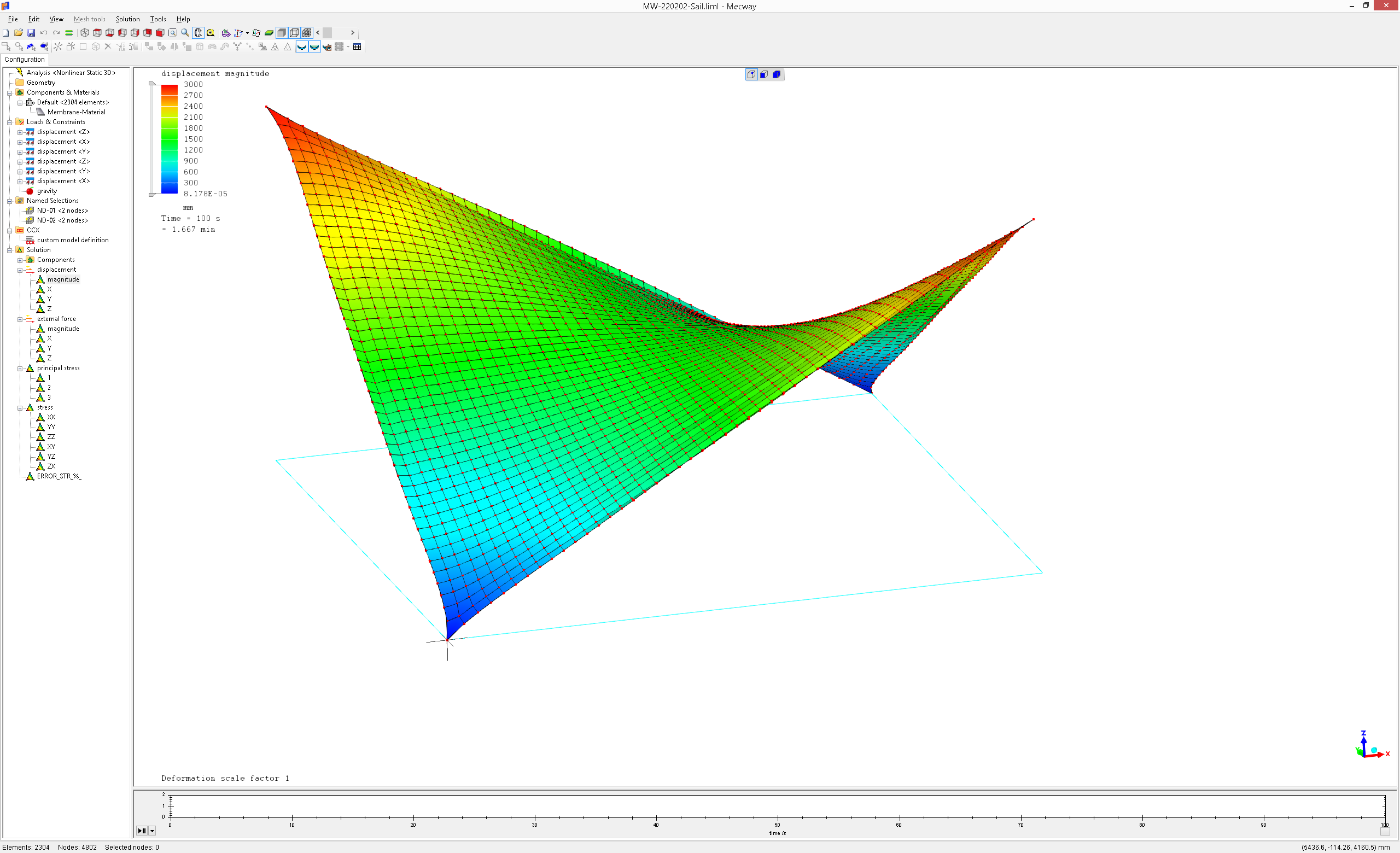Select custom model definition tree item

point(73,240)
